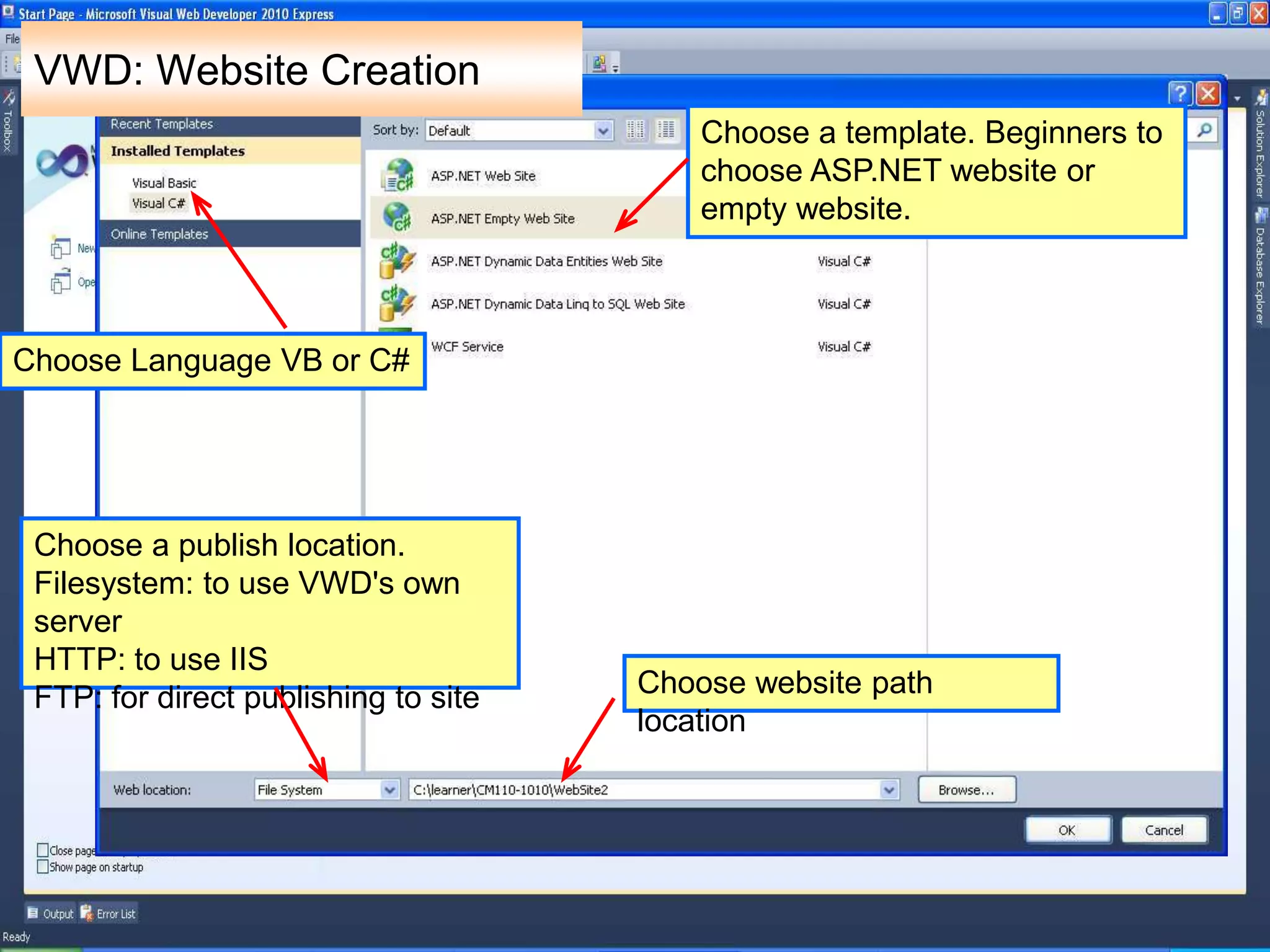Click the toolbar icon beside the title banner

[599, 63]
